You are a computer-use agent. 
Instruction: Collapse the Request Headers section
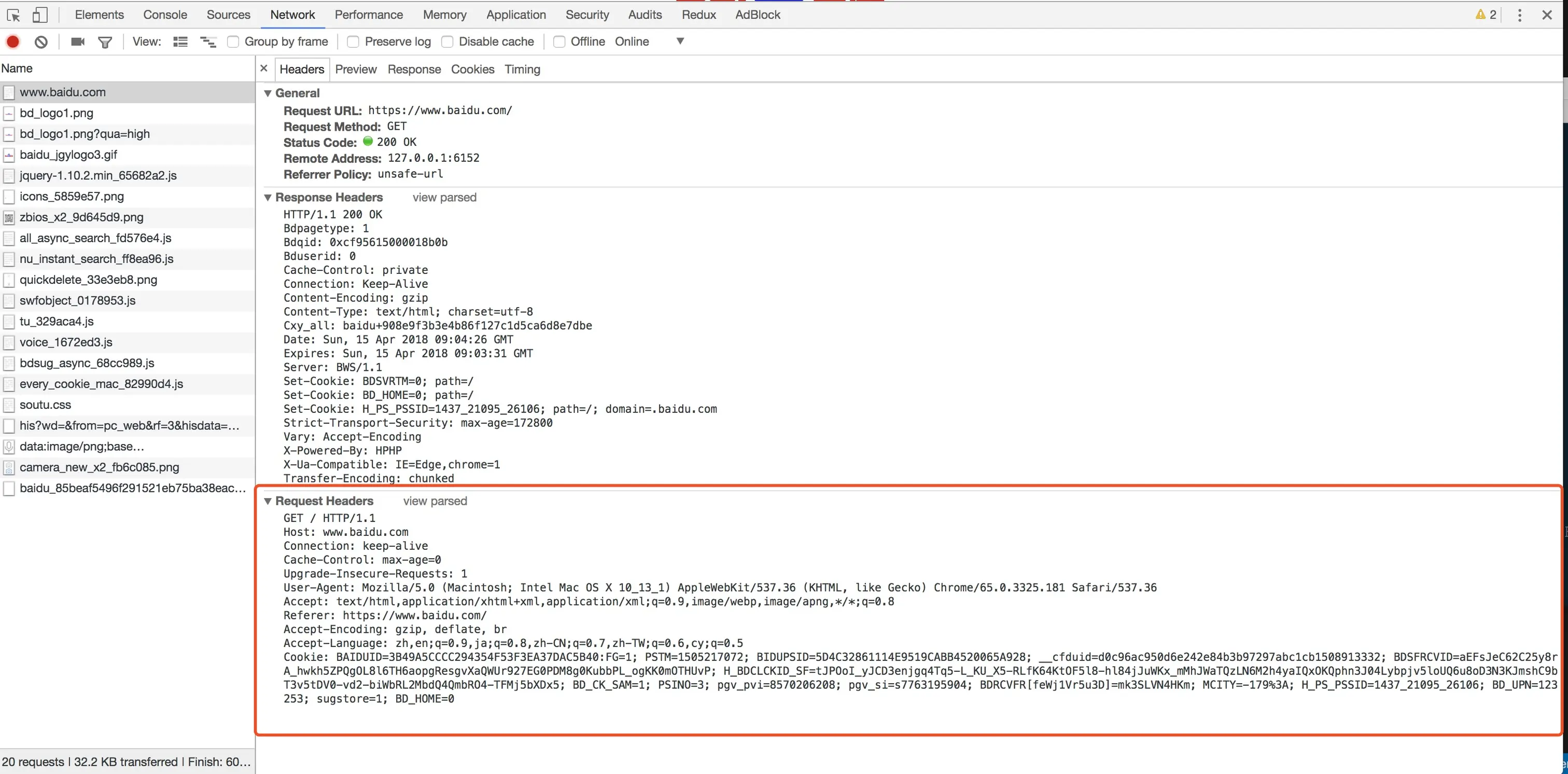tap(268, 501)
